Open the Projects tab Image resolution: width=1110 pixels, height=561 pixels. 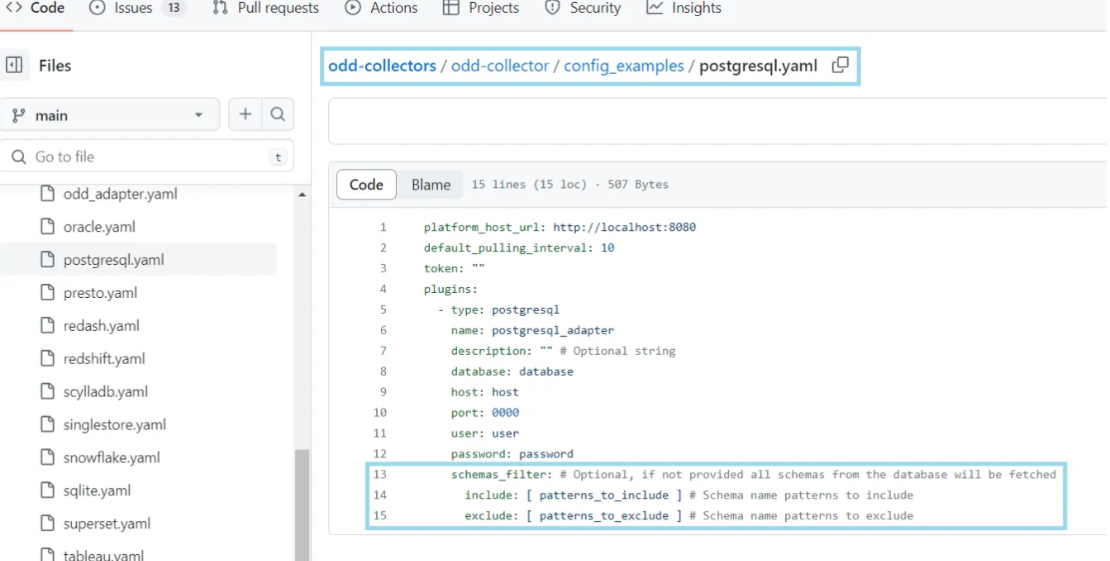tap(481, 8)
